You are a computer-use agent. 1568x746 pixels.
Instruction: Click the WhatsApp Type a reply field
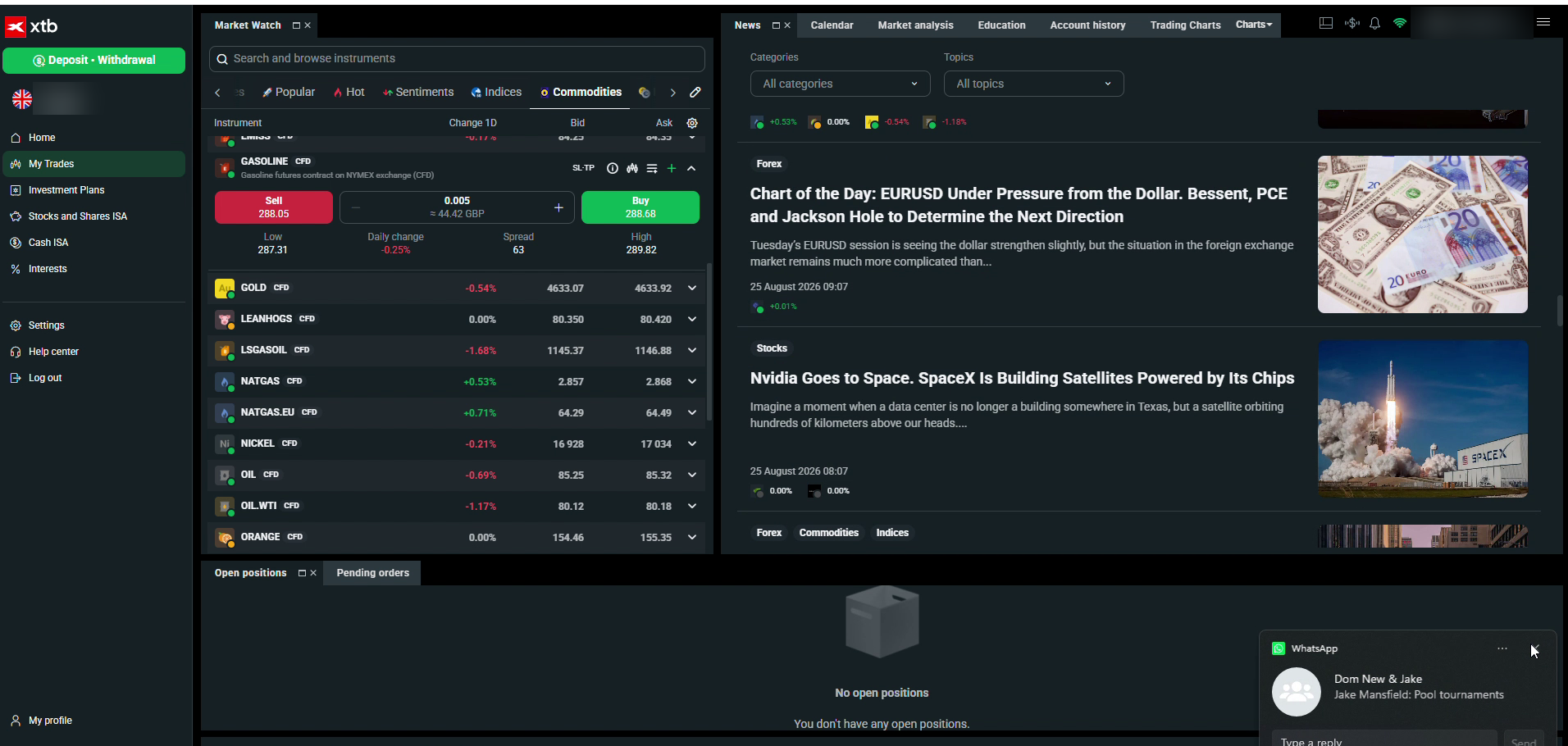tap(1384, 740)
